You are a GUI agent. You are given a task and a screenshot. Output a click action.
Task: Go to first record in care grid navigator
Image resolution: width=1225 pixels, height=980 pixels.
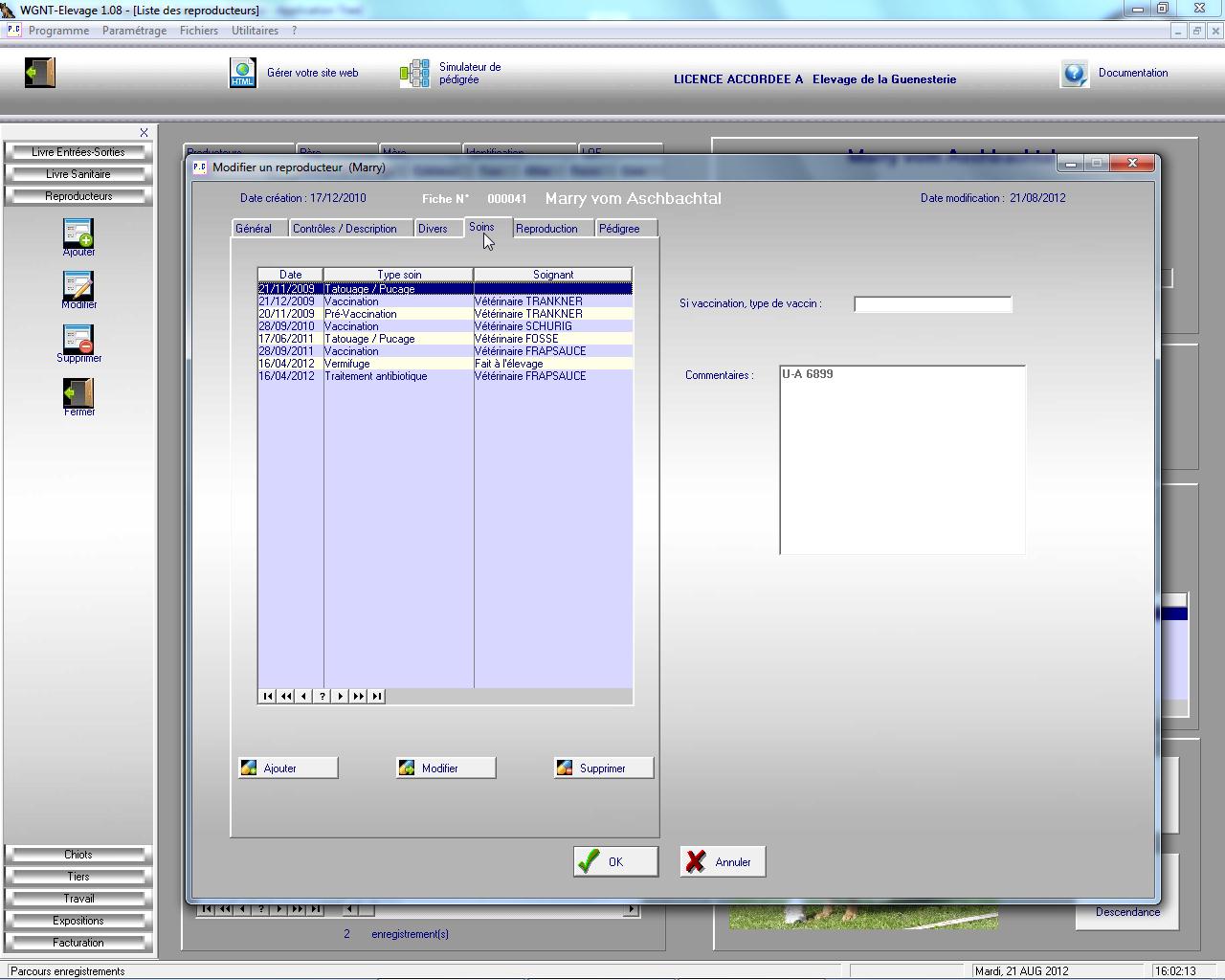[x=267, y=696]
